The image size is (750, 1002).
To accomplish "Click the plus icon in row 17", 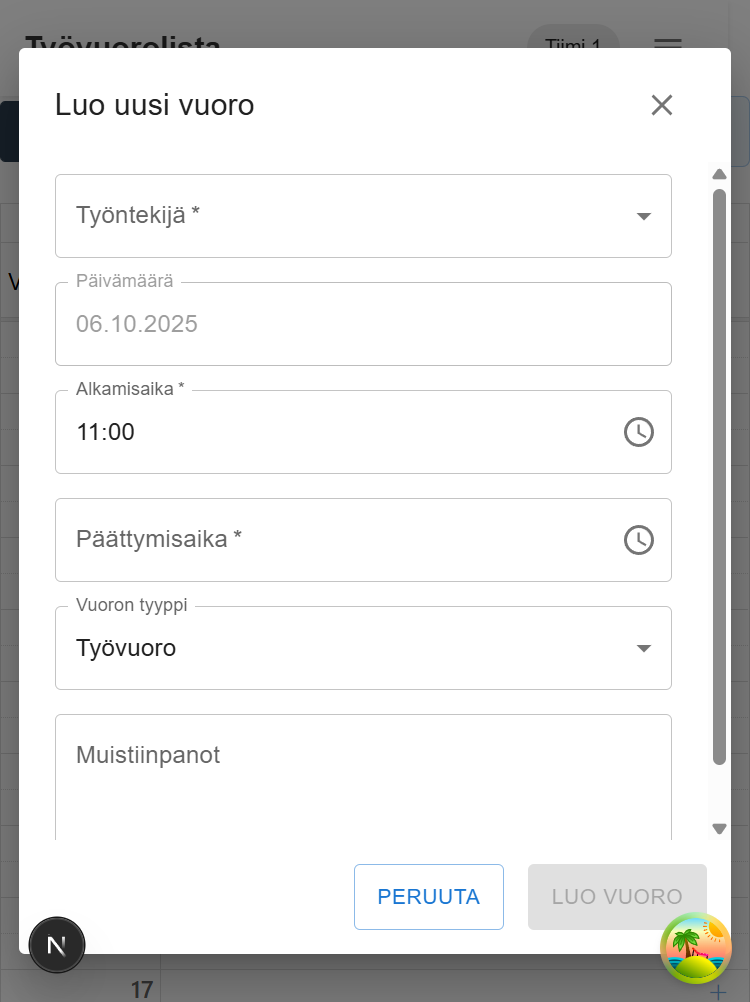I will [x=717, y=992].
